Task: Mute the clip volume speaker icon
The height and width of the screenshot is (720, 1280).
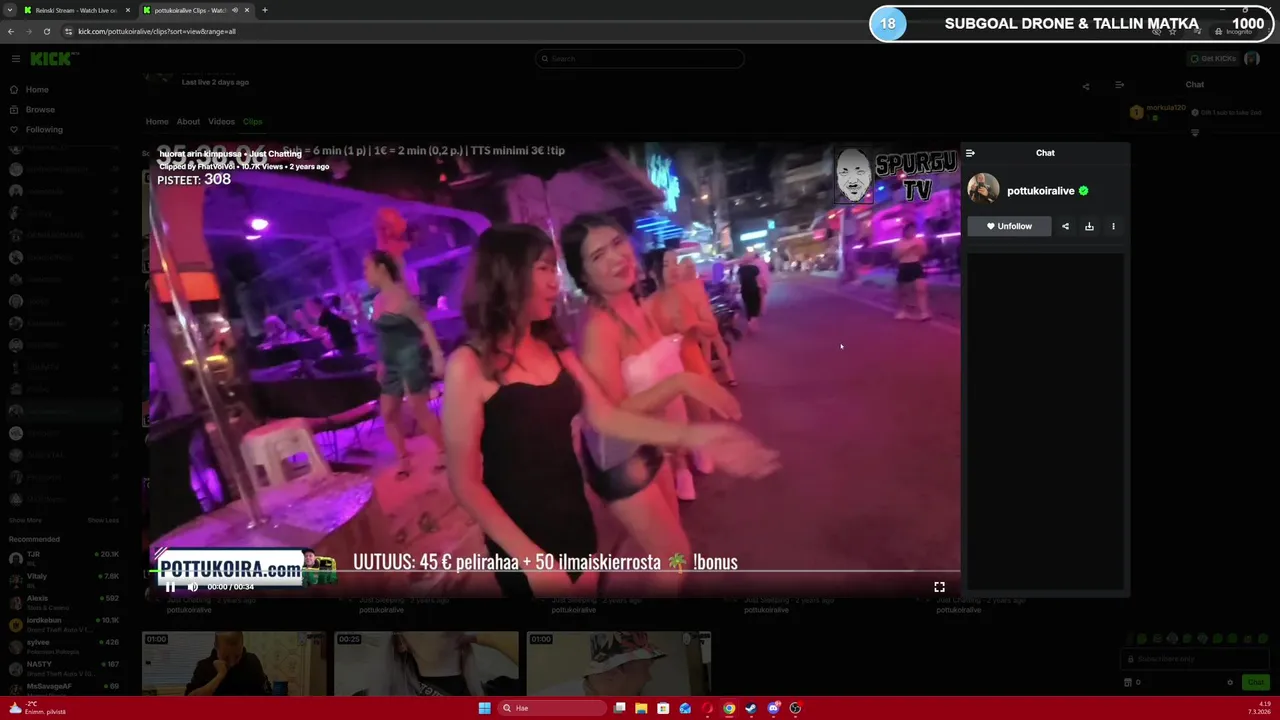Action: (x=193, y=587)
